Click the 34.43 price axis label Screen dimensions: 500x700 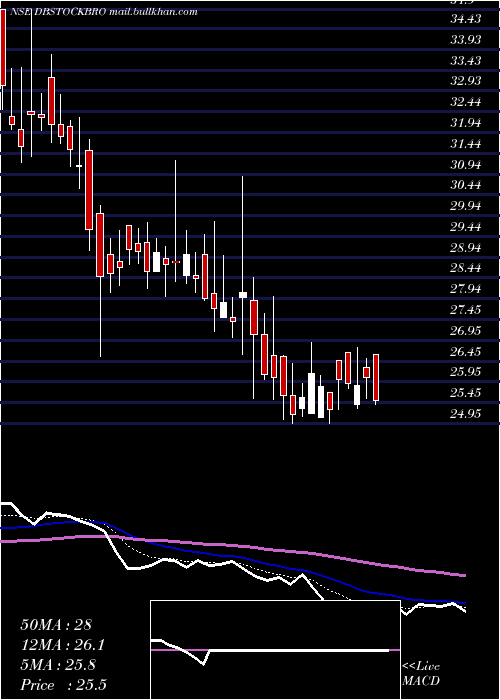pos(467,19)
